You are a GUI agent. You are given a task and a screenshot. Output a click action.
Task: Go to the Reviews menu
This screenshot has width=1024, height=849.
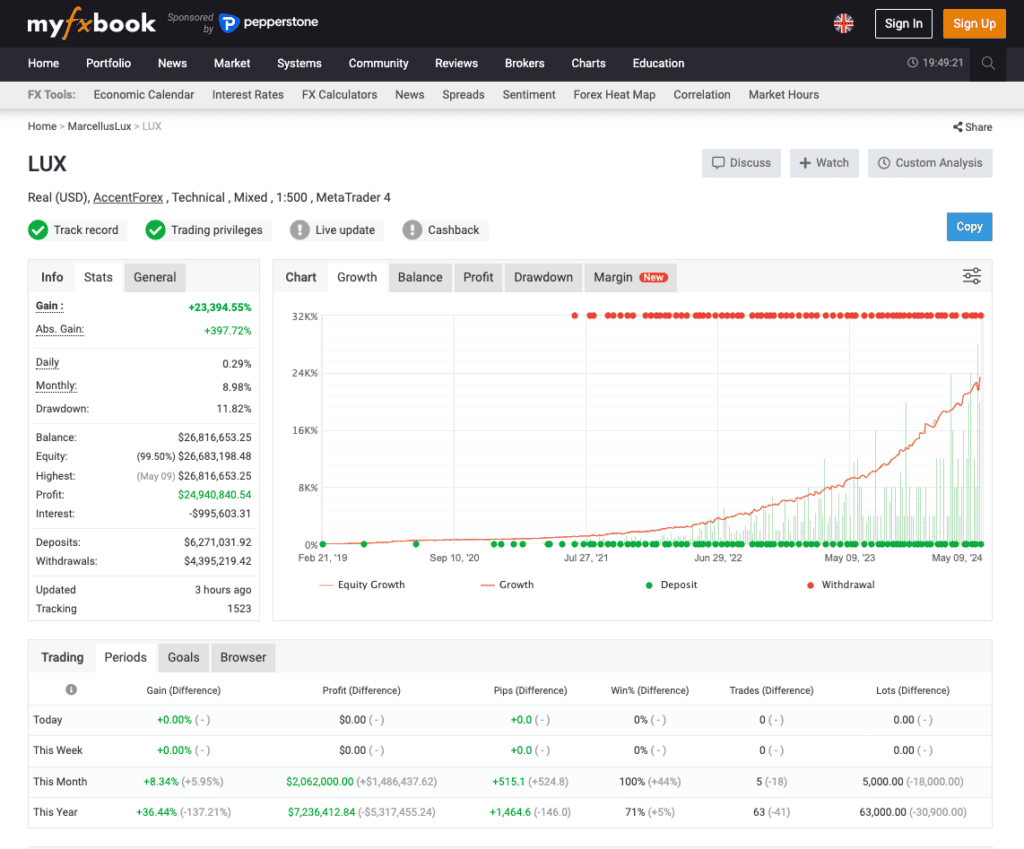456,63
